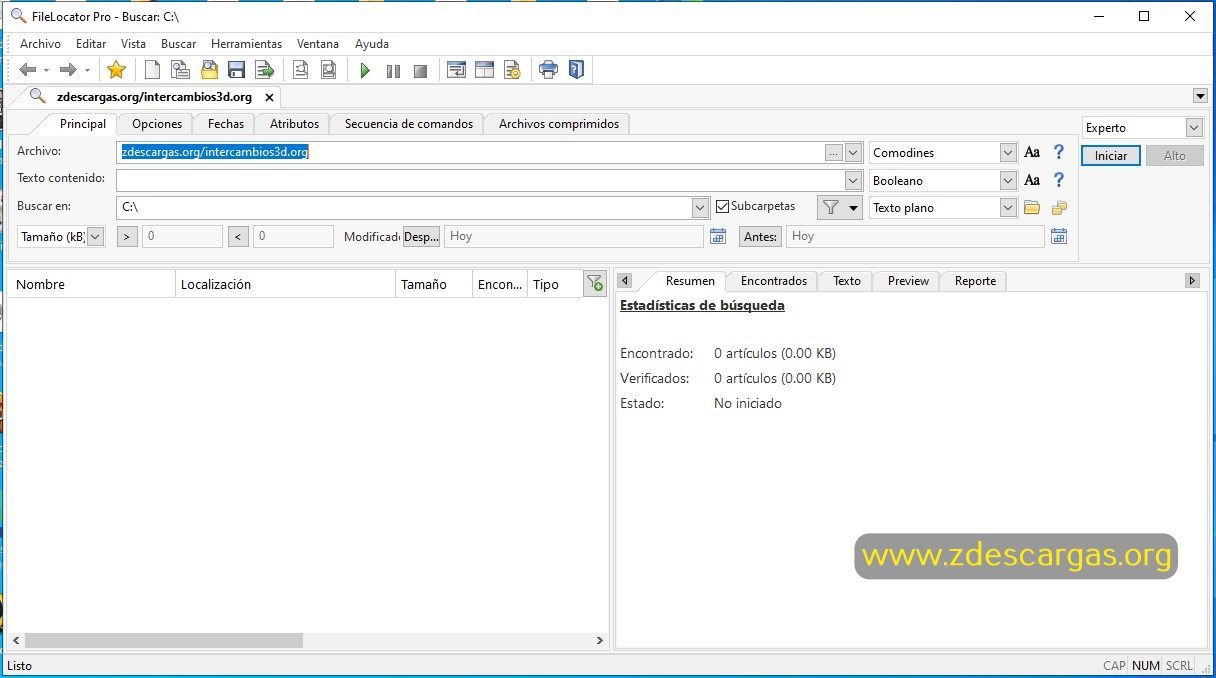Viewport: 1216px width, 678px height.
Task: Click the results filter icon with green plus
Action: (x=594, y=284)
